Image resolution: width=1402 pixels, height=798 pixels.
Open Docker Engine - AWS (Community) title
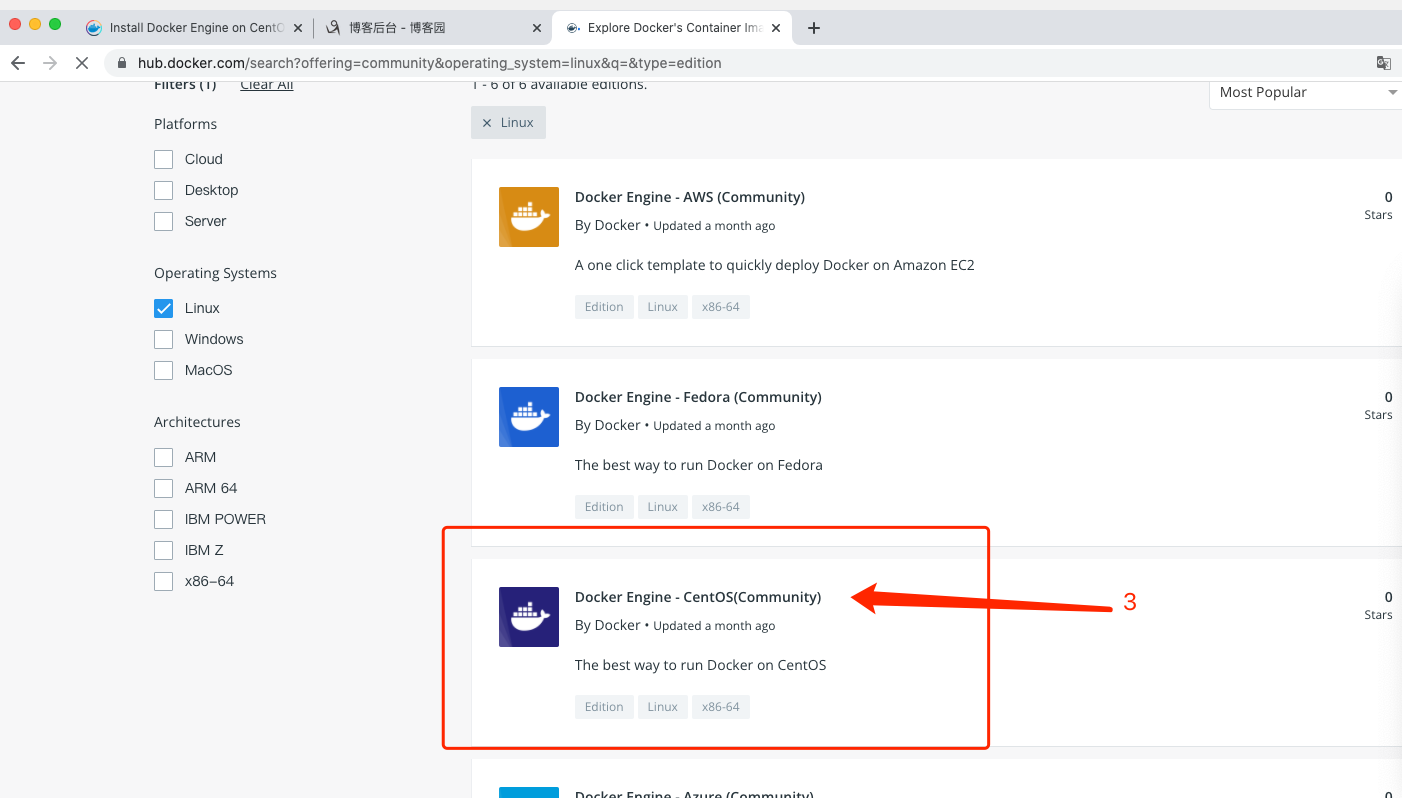[690, 197]
